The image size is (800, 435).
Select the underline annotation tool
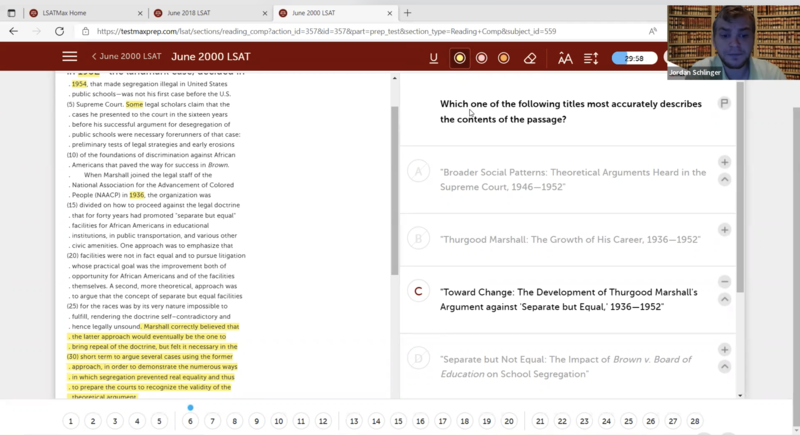(433, 58)
